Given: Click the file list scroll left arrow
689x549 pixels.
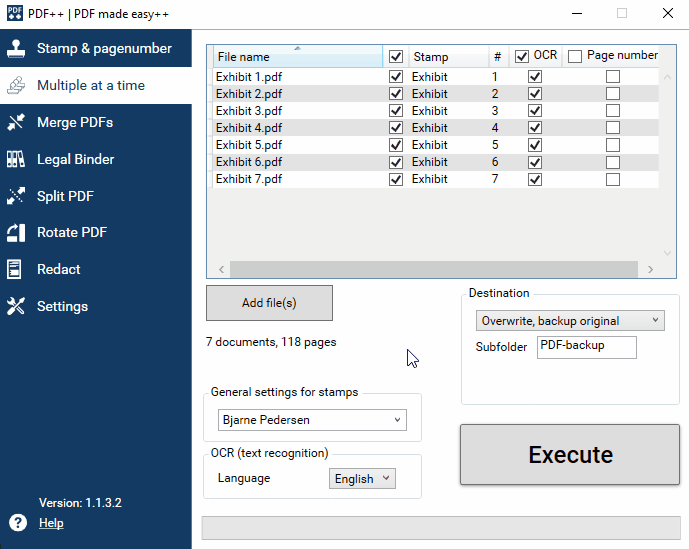Looking at the screenshot, I should [221, 269].
